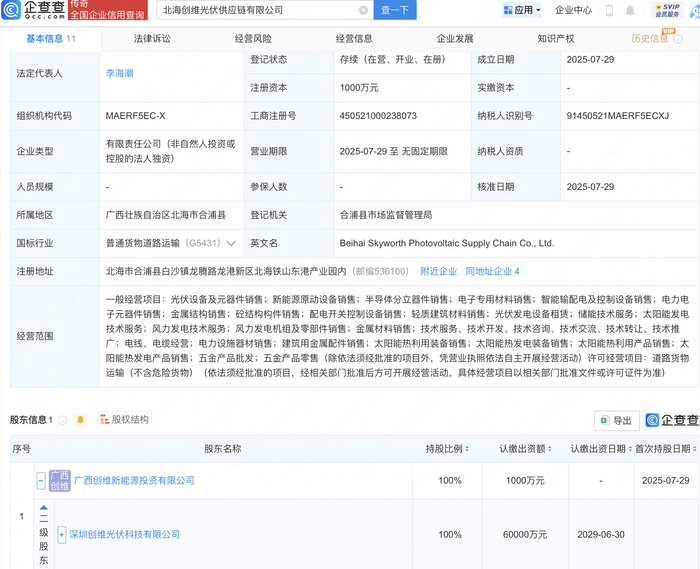Screen dimensions: 700x569
Task: Open the SVIP 会员服务 icon
Action: click(x=666, y=10)
